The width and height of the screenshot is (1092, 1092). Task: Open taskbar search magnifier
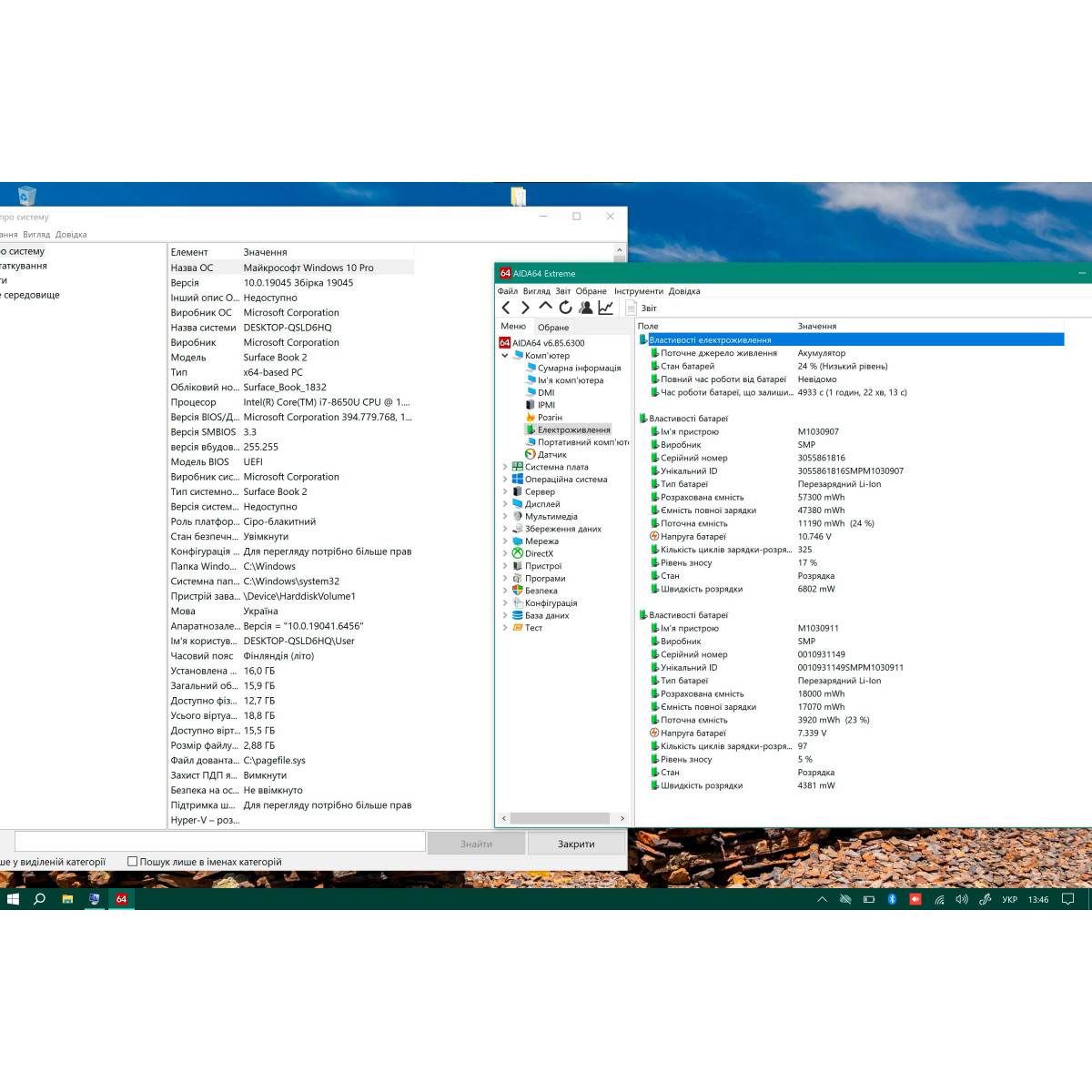pos(39,899)
